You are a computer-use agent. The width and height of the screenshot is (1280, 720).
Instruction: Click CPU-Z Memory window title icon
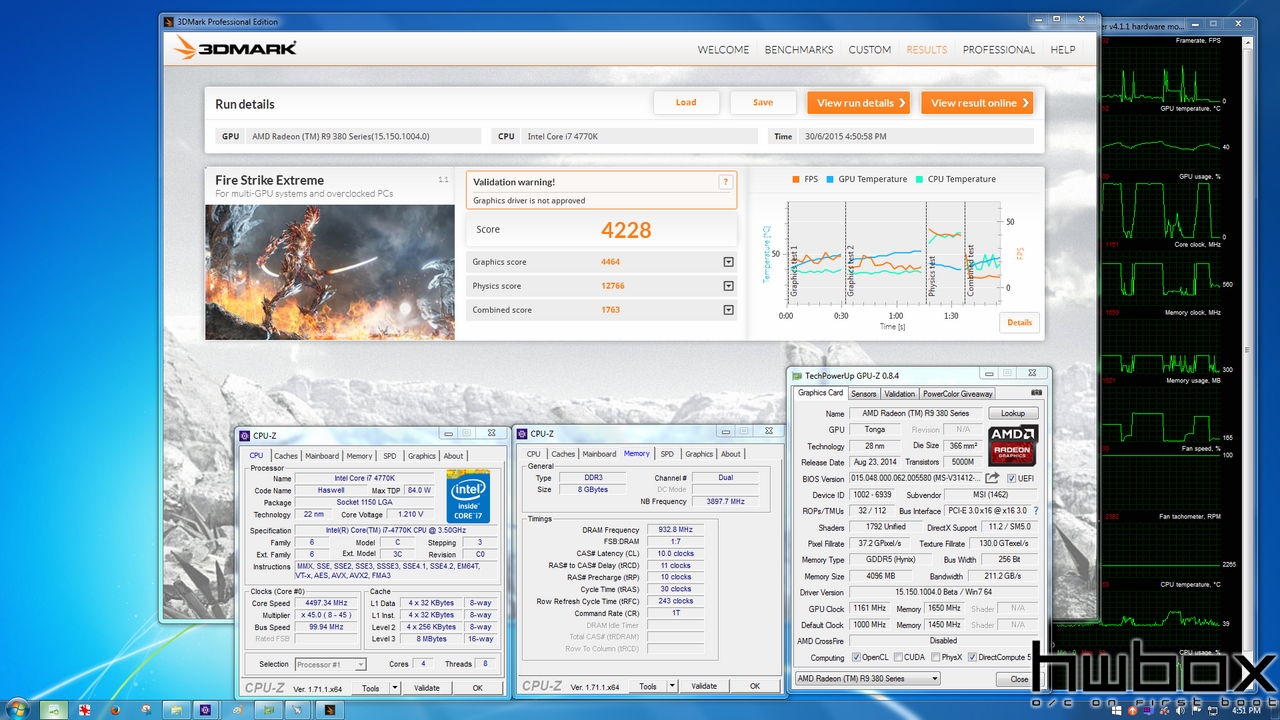pyautogui.click(x=522, y=434)
